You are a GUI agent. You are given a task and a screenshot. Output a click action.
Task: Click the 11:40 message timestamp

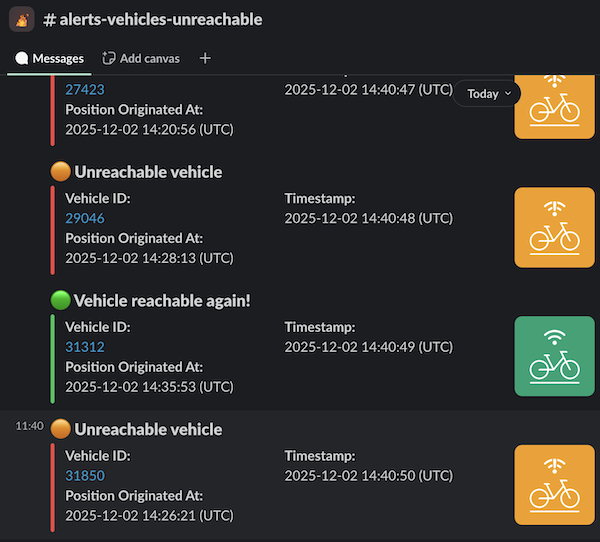coord(29,426)
